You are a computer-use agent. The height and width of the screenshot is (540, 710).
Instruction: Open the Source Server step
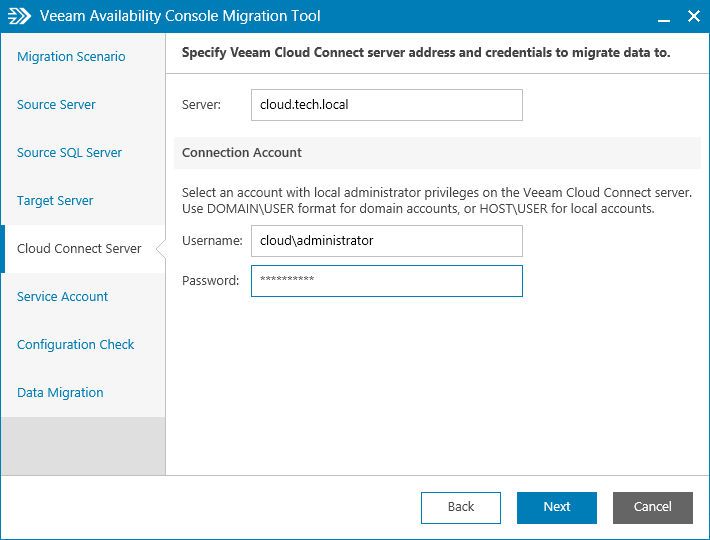coord(56,105)
